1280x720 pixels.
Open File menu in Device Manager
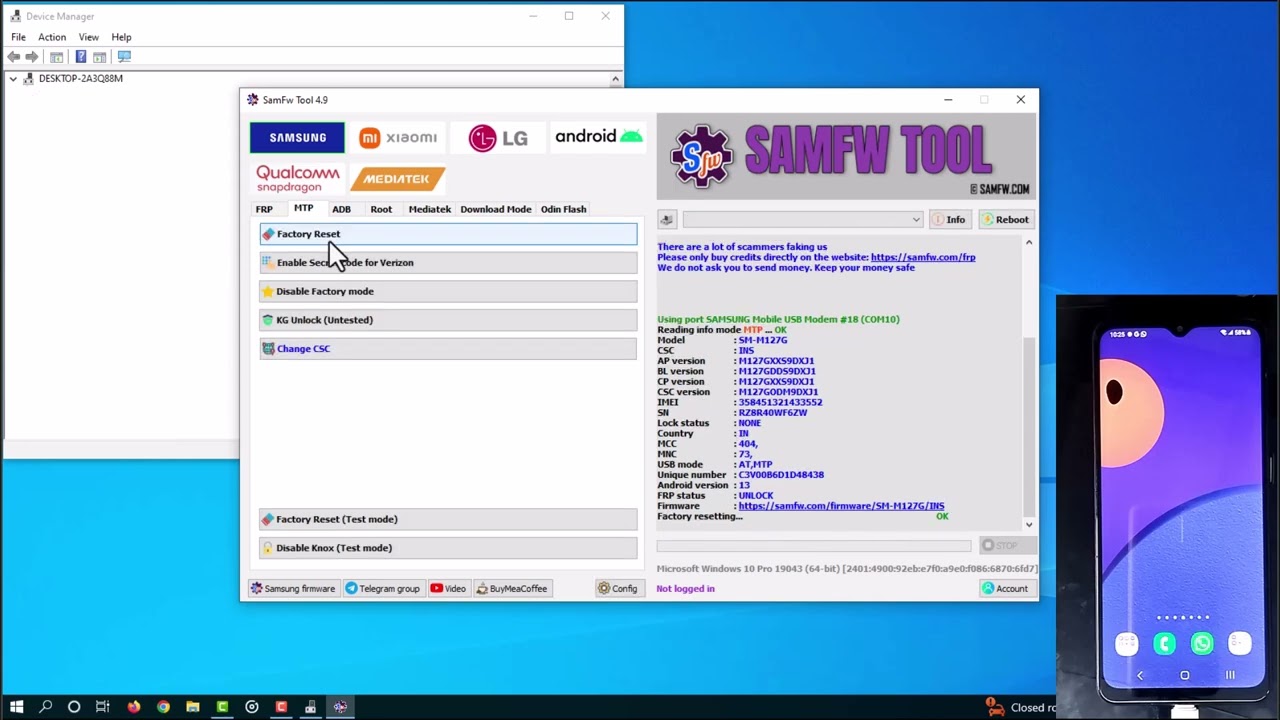pos(18,37)
